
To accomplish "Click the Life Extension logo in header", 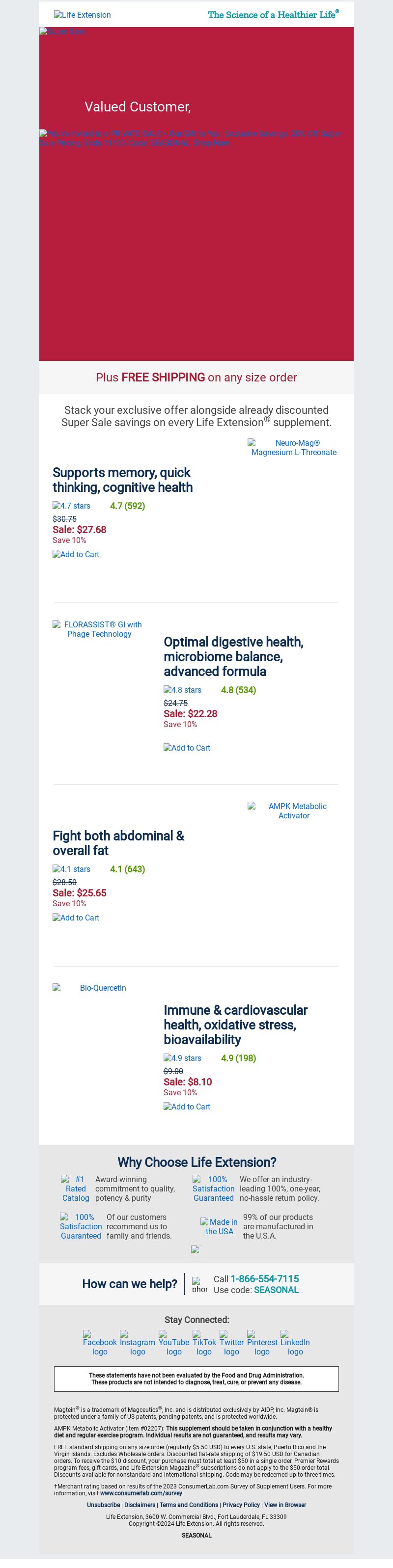I will pyautogui.click(x=82, y=15).
